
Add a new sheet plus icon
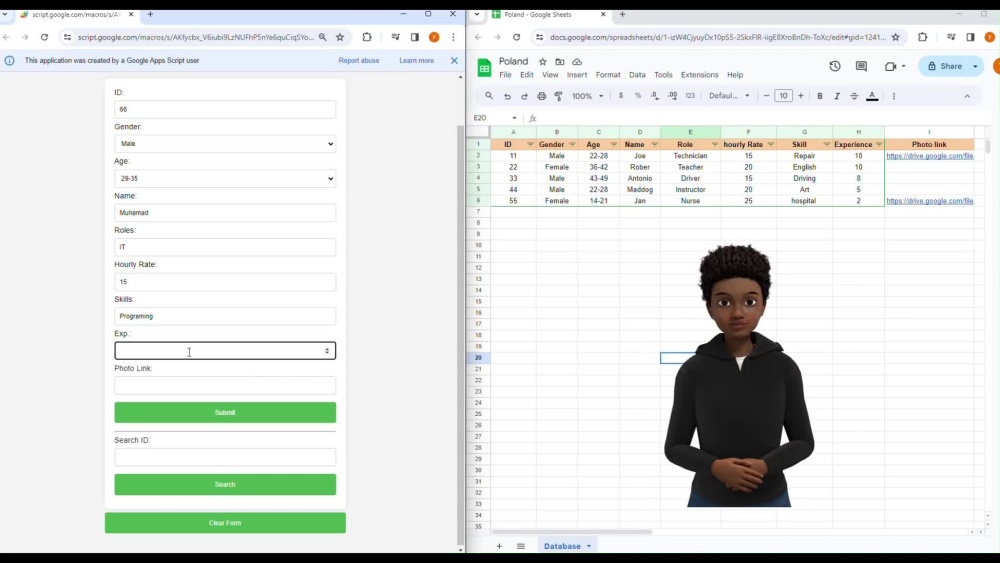(499, 546)
